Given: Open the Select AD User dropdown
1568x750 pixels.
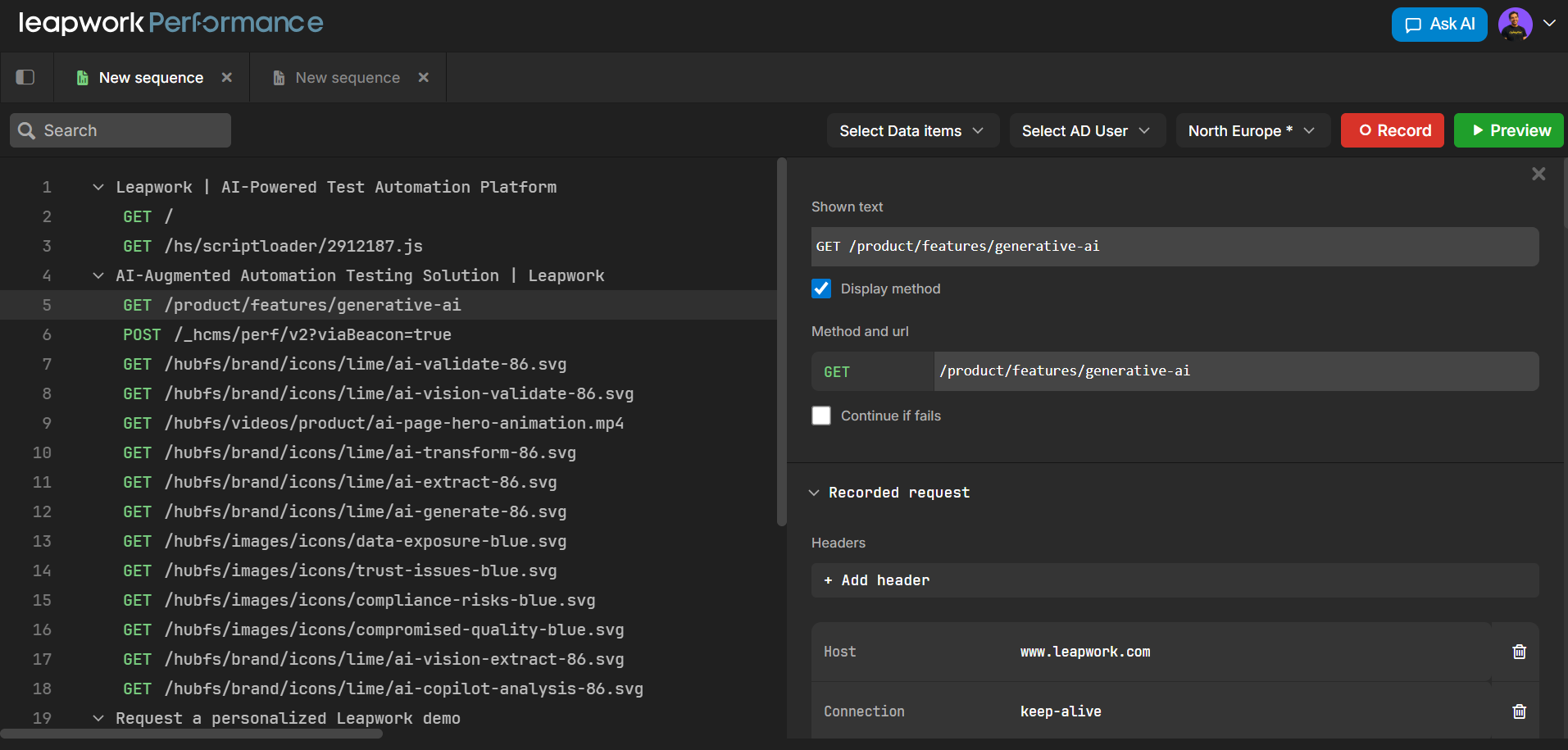Looking at the screenshot, I should pos(1086,131).
